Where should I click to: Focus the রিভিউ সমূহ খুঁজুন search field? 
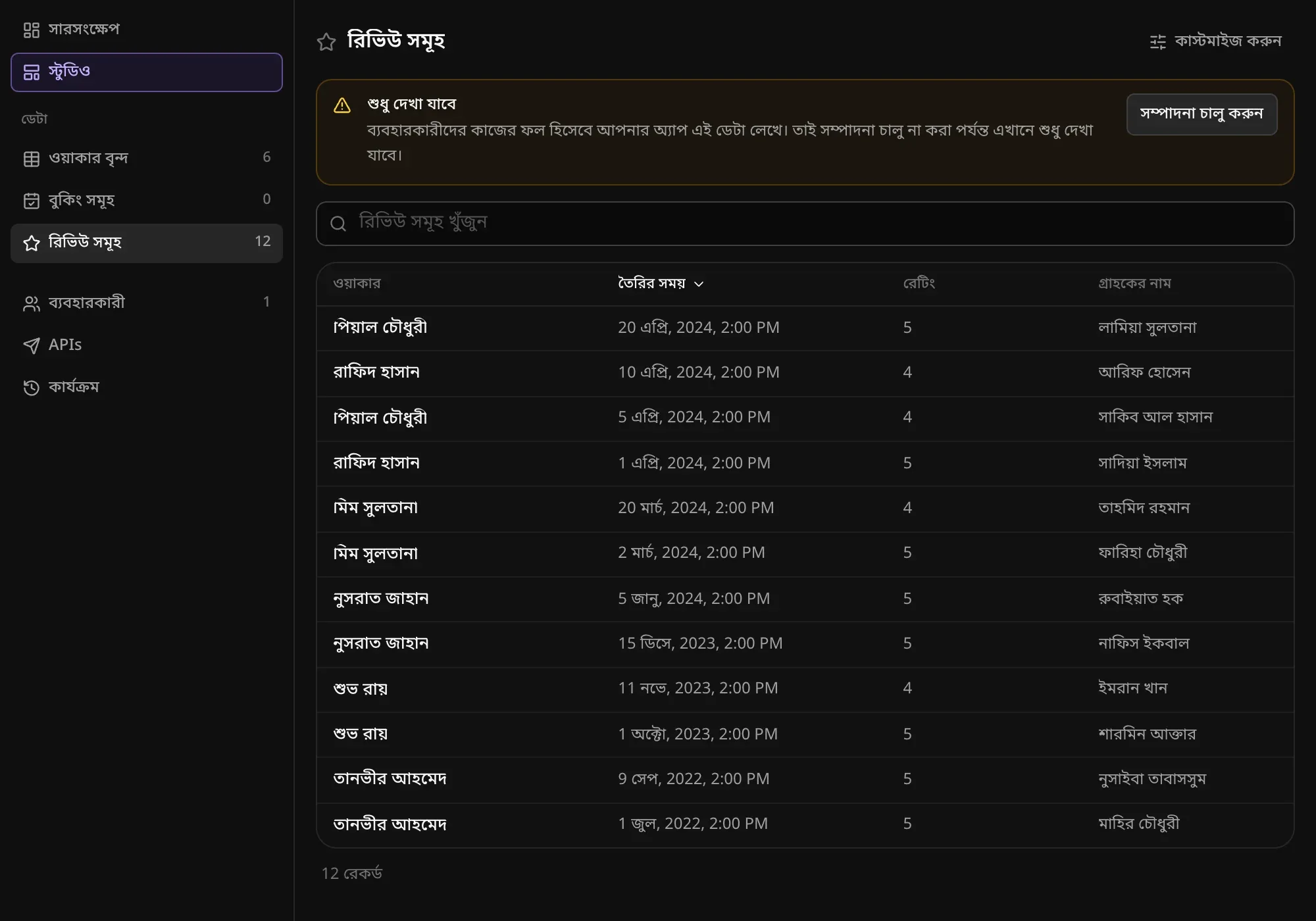tap(805, 224)
